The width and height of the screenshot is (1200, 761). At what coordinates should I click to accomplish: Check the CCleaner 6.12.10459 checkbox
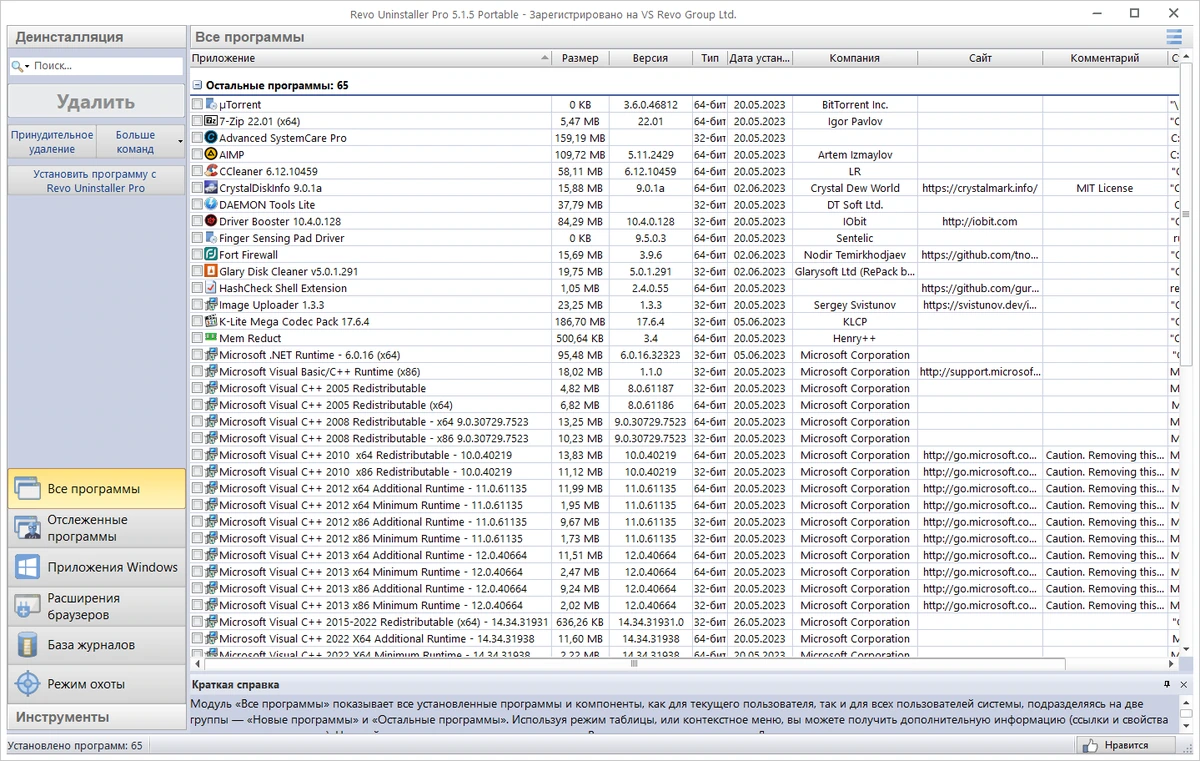[198, 171]
